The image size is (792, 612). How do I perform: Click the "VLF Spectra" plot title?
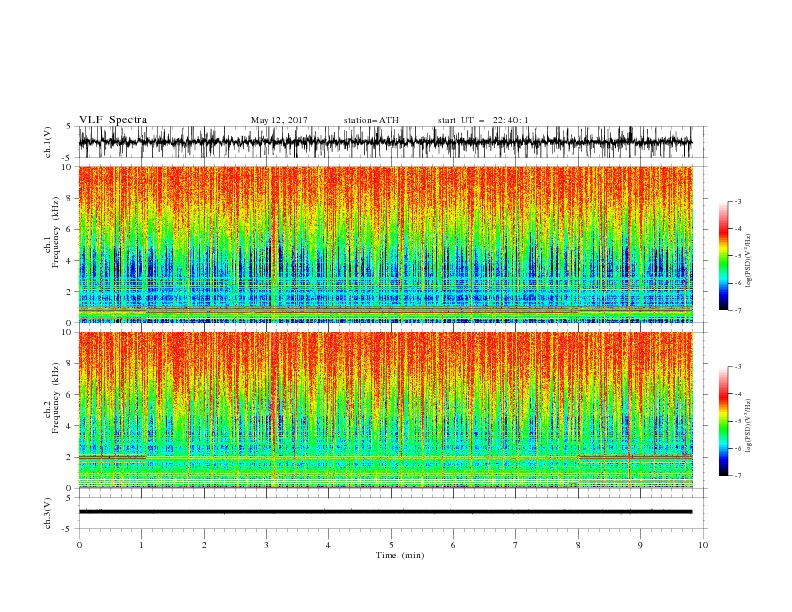coord(113,120)
